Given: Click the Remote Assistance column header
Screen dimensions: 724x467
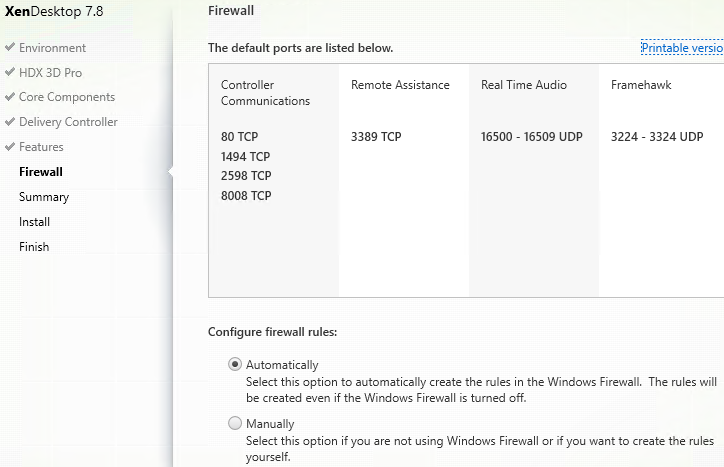Looking at the screenshot, I should pyautogui.click(x=400, y=85).
